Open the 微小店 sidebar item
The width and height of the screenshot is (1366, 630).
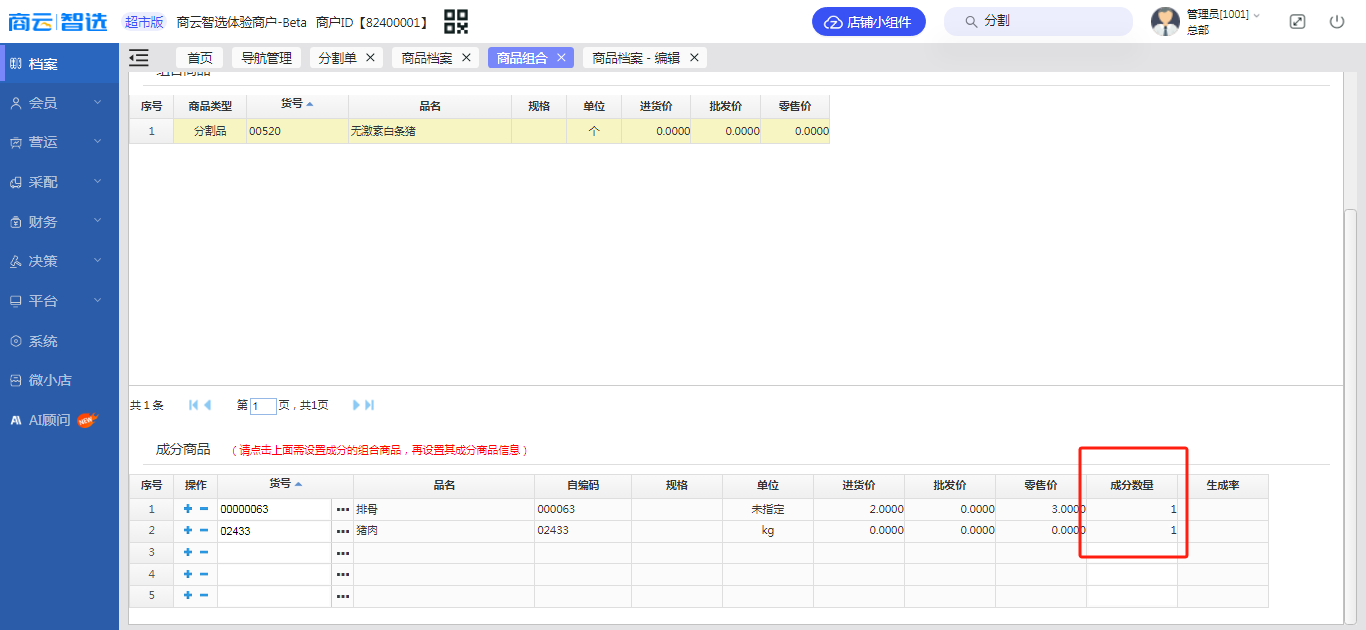pyautogui.click(x=59, y=380)
